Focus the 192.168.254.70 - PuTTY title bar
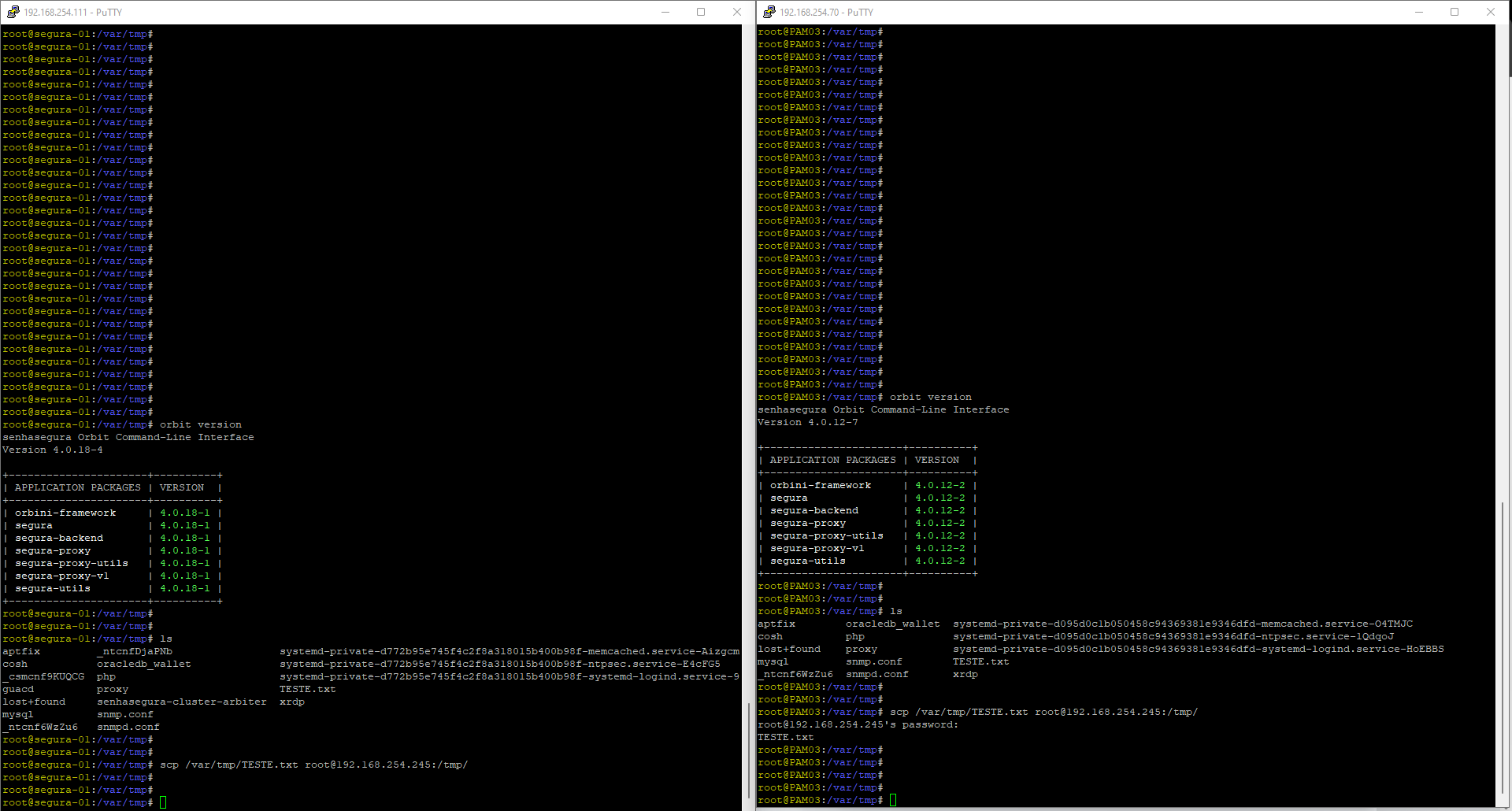This screenshot has width=1512, height=811. click(x=1102, y=12)
